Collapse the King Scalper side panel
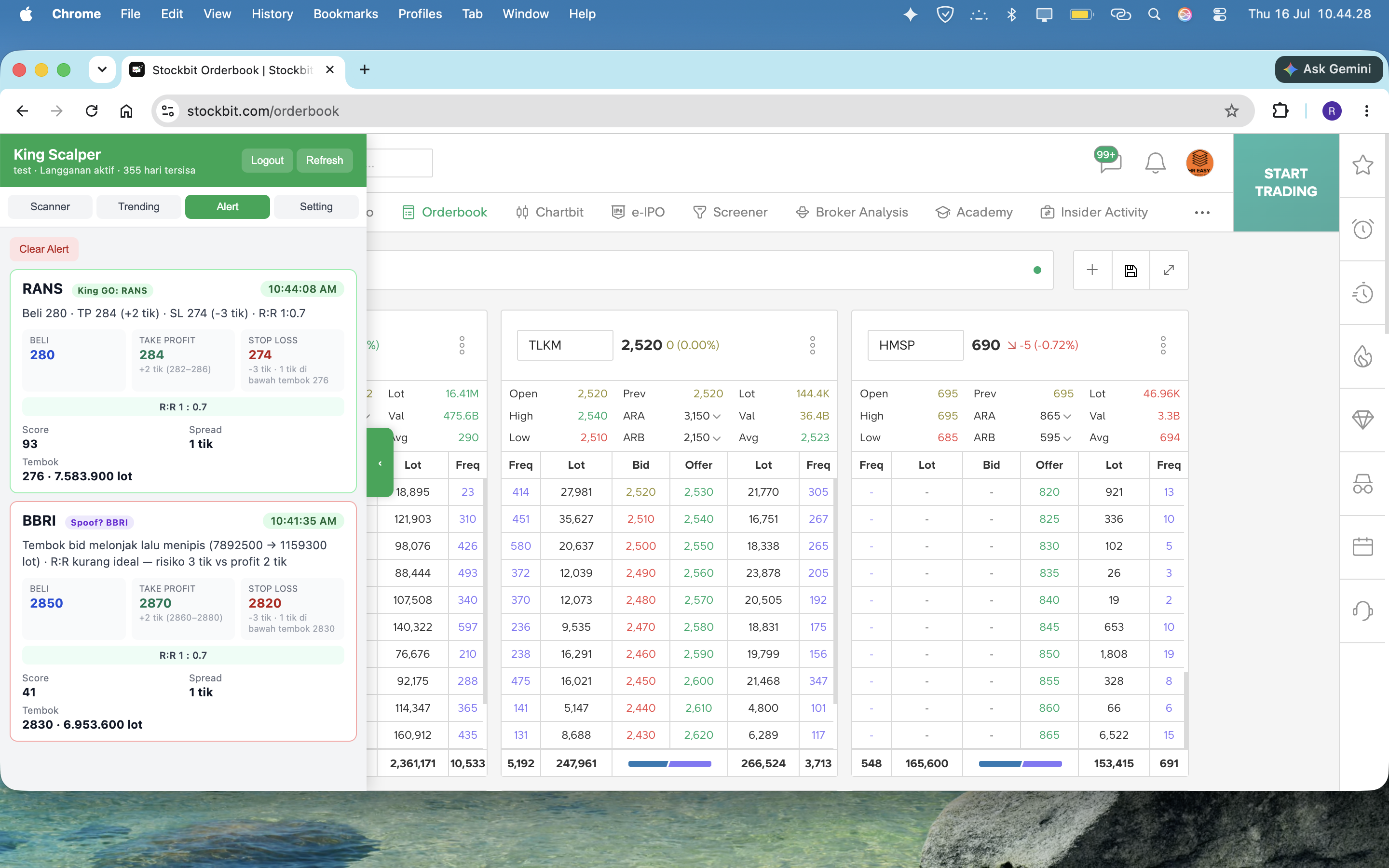This screenshot has height=868, width=1389. [x=380, y=463]
